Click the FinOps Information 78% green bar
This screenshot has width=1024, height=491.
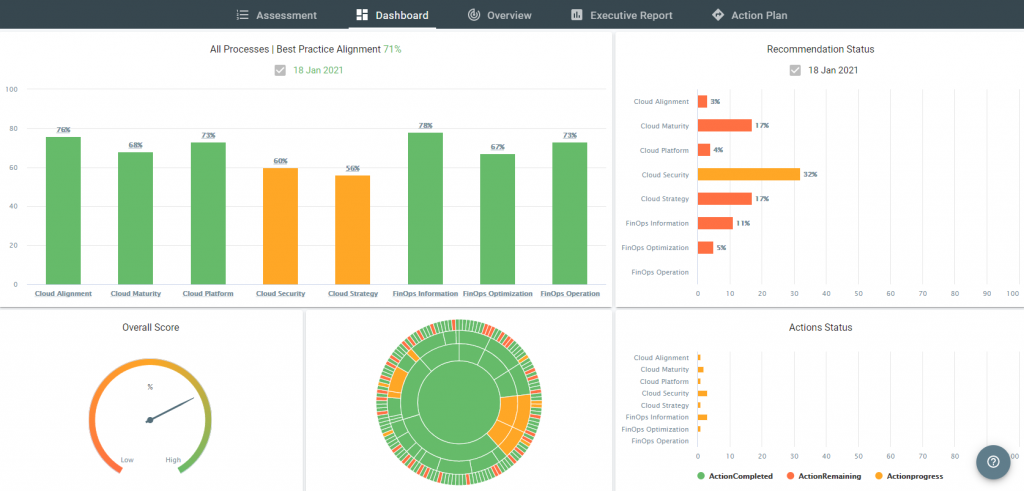click(x=425, y=208)
